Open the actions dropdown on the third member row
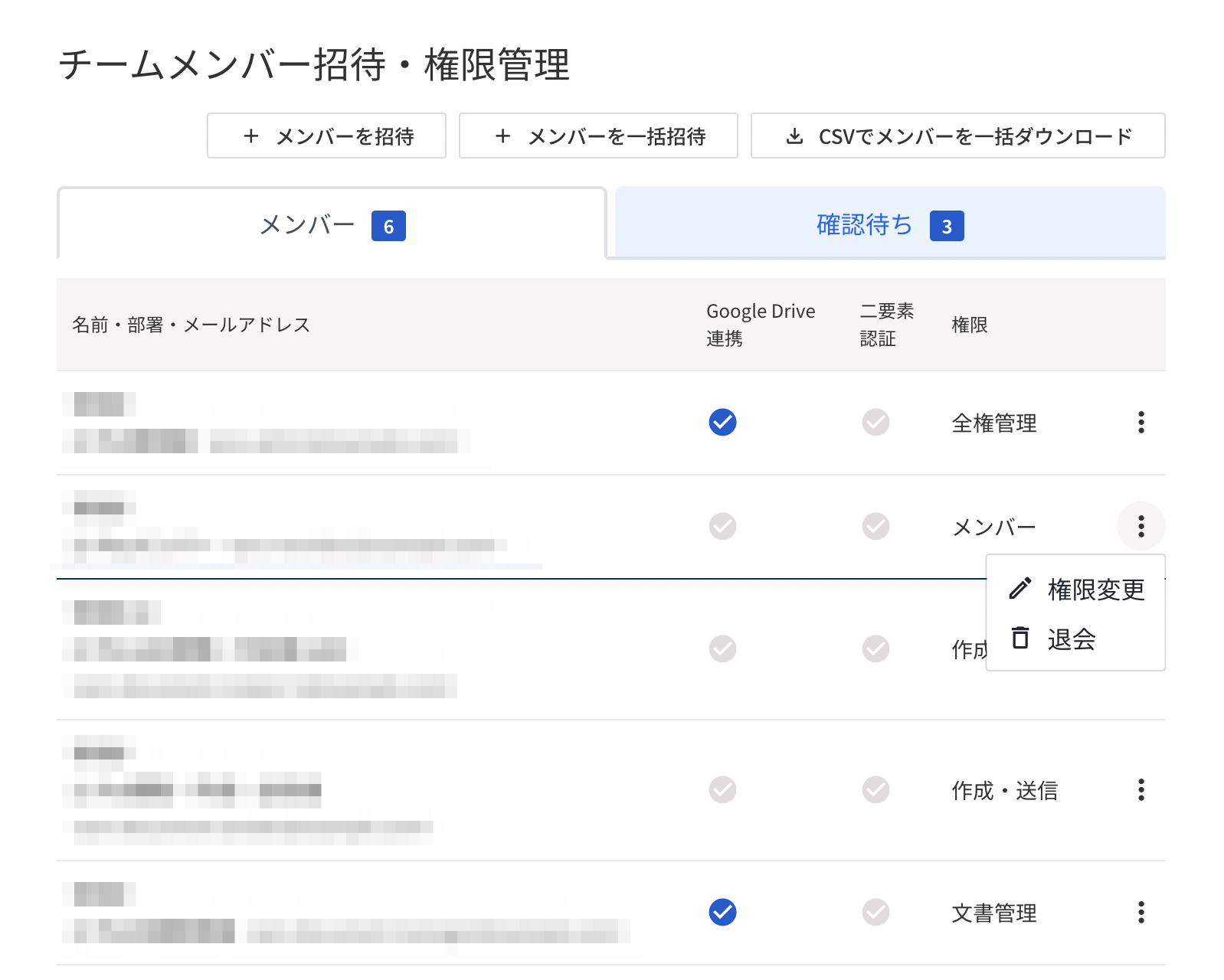The height and width of the screenshot is (980, 1224). click(x=1141, y=649)
